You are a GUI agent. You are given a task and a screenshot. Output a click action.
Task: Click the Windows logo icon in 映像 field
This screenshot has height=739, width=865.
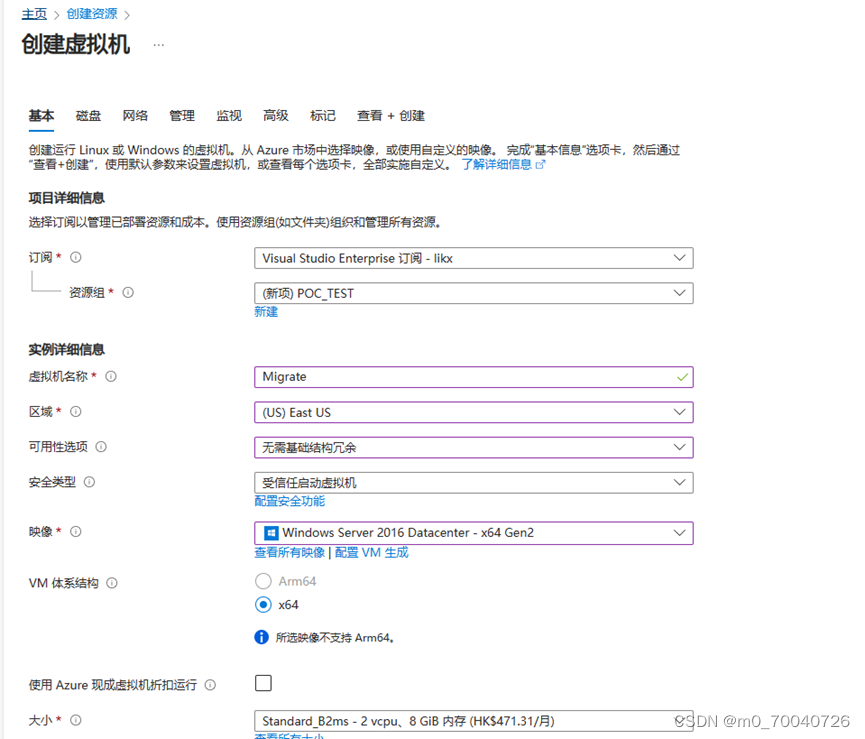coord(271,533)
